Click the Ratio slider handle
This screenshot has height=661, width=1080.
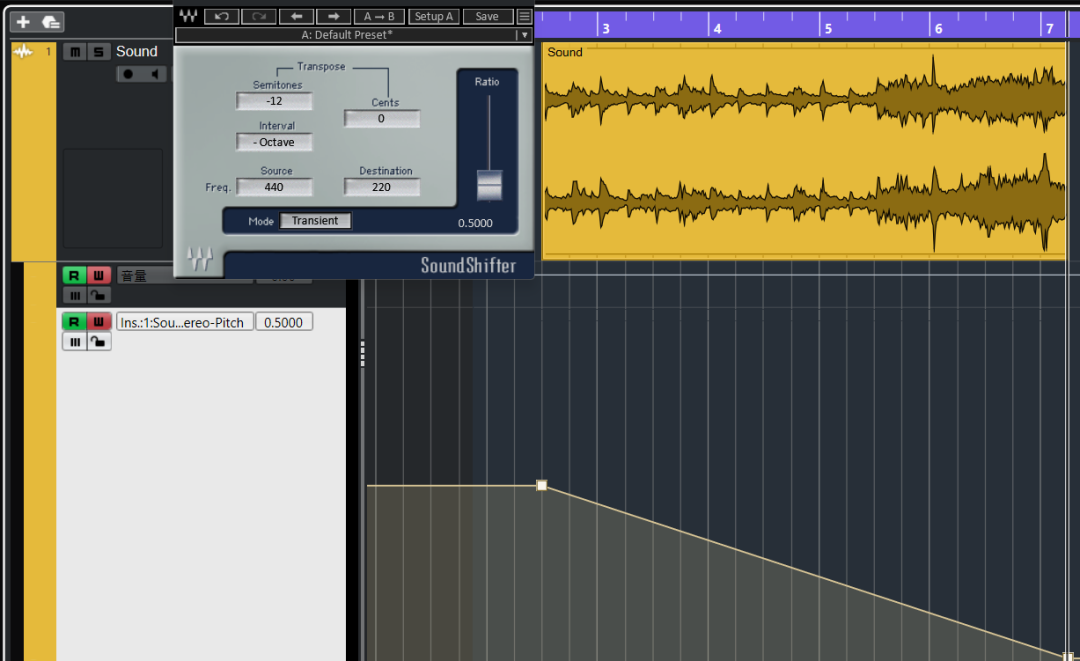click(490, 185)
